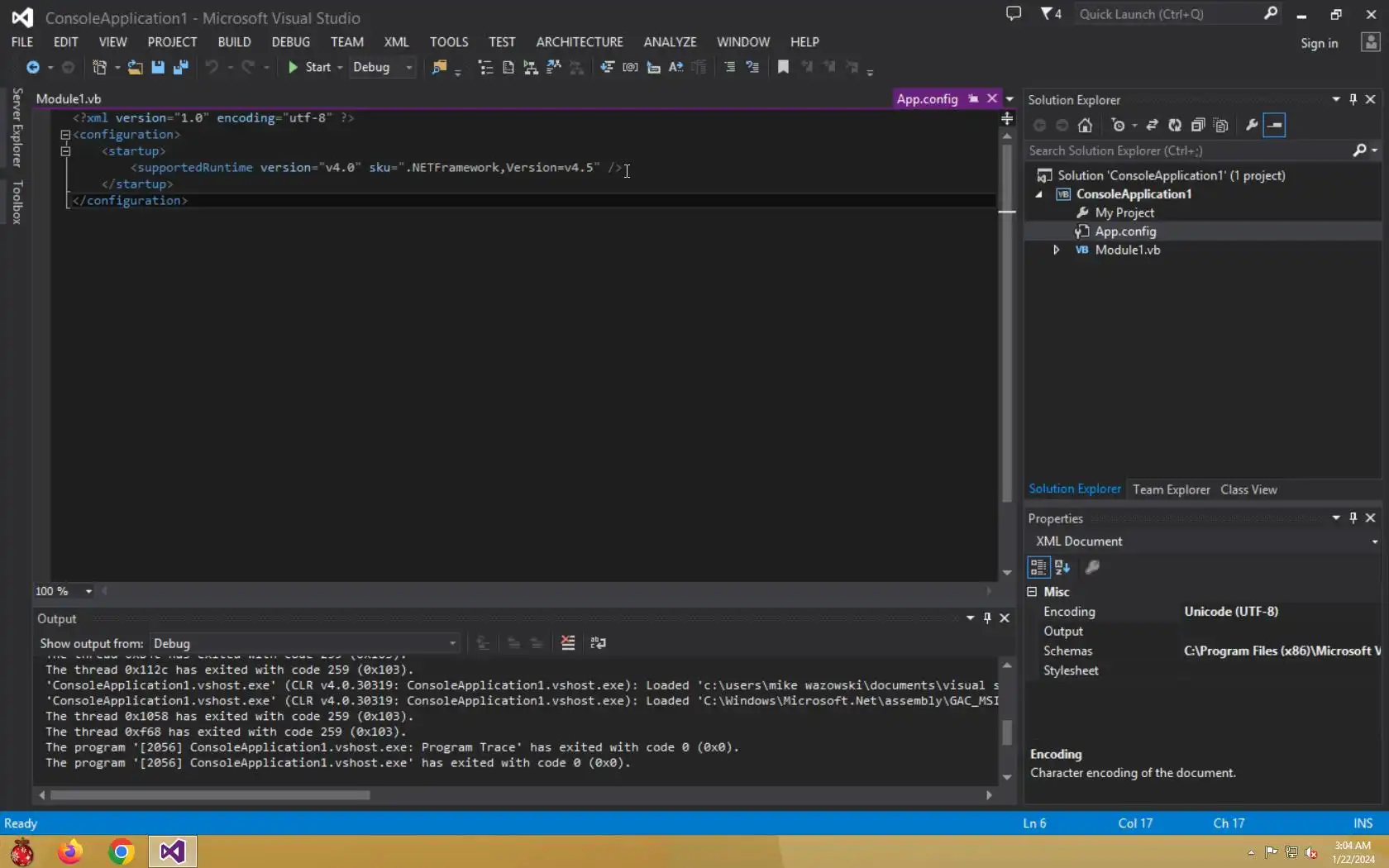Click the Visual Studio taskbar icon
This screenshot has width=1389, height=868.
pyautogui.click(x=173, y=851)
